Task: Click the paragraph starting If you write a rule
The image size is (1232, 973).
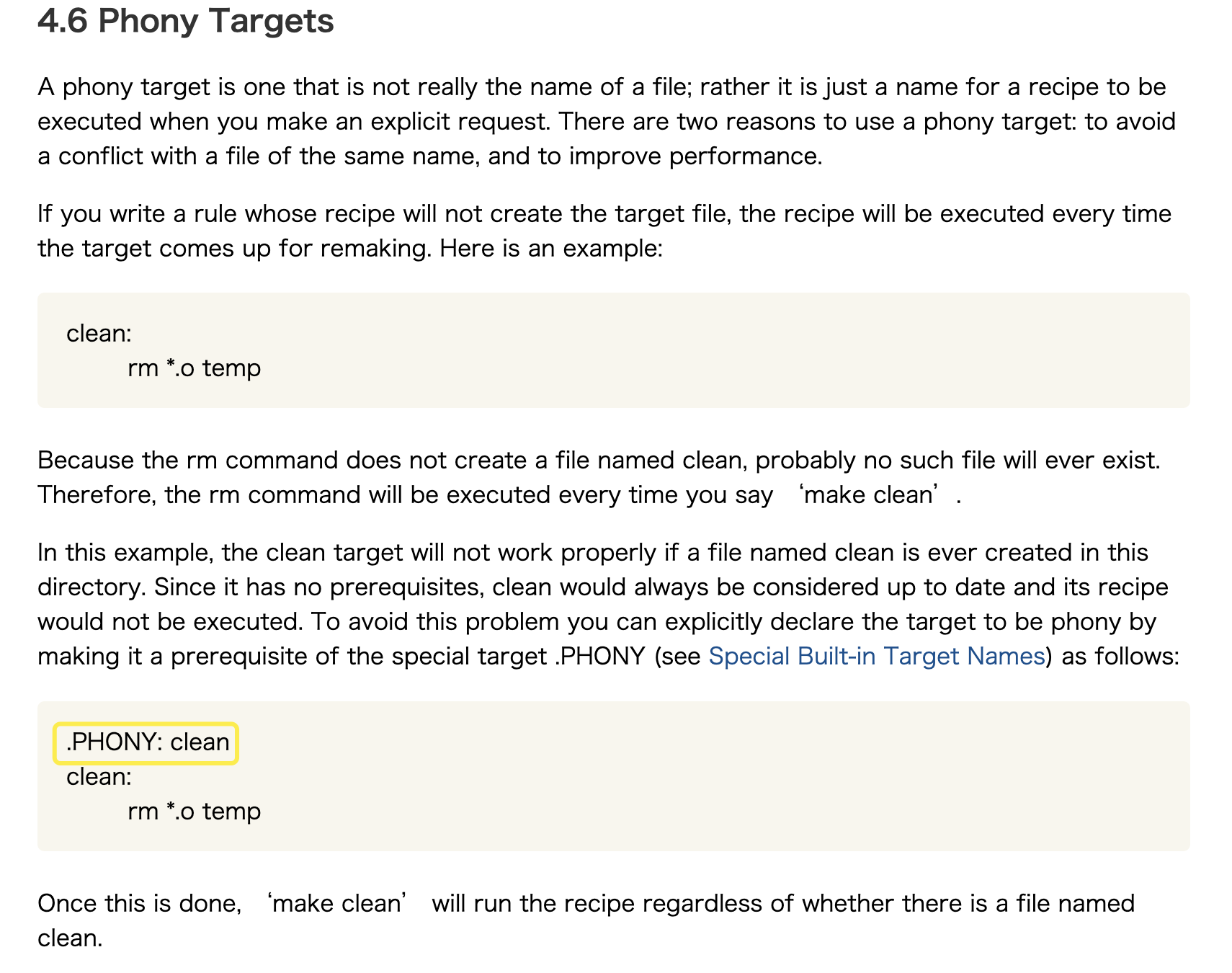Action: pyautogui.click(x=604, y=231)
